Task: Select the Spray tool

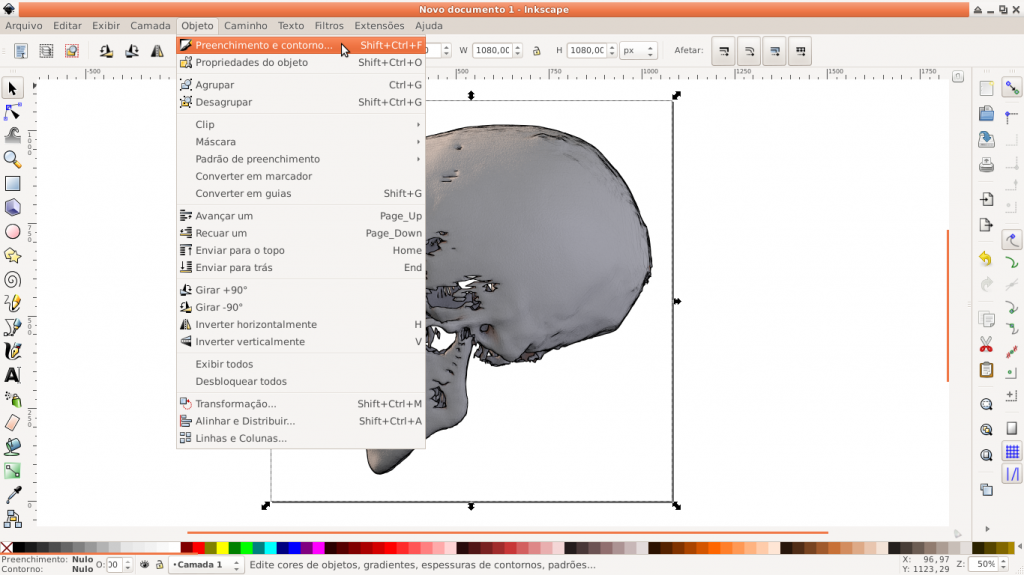Action: [12, 399]
